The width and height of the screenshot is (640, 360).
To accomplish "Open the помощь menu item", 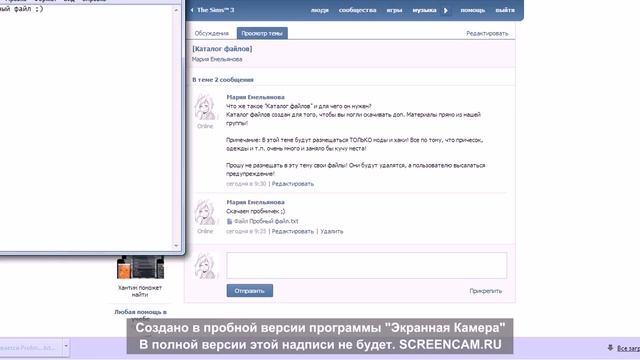I will pyautogui.click(x=473, y=10).
